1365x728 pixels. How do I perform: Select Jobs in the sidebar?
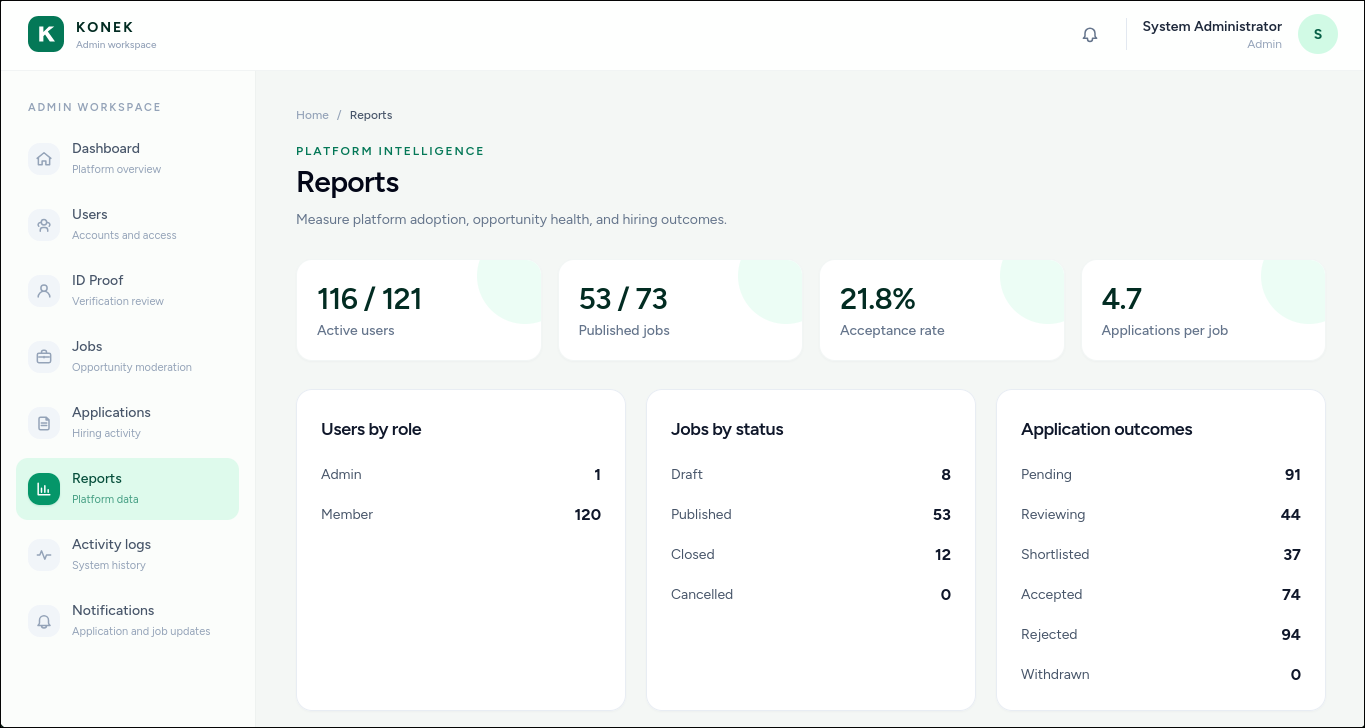[127, 356]
